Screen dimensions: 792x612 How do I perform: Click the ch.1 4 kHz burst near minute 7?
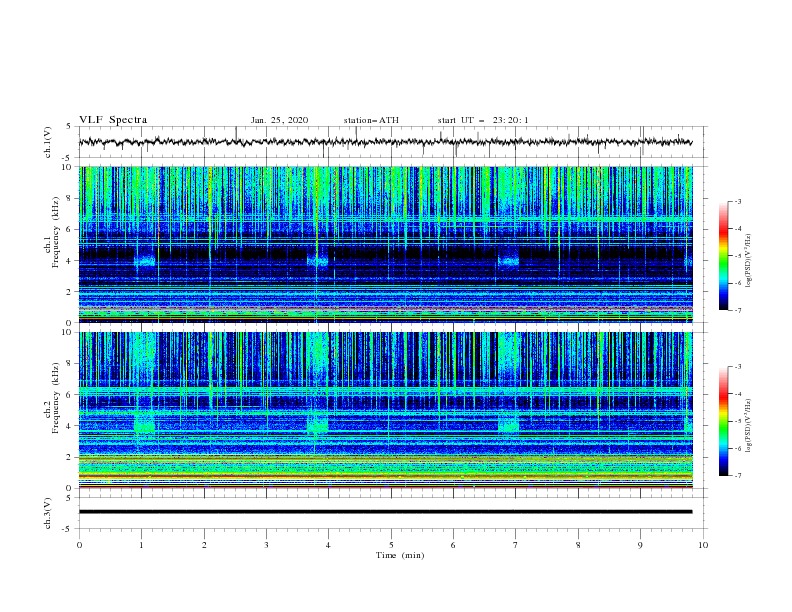click(x=509, y=261)
